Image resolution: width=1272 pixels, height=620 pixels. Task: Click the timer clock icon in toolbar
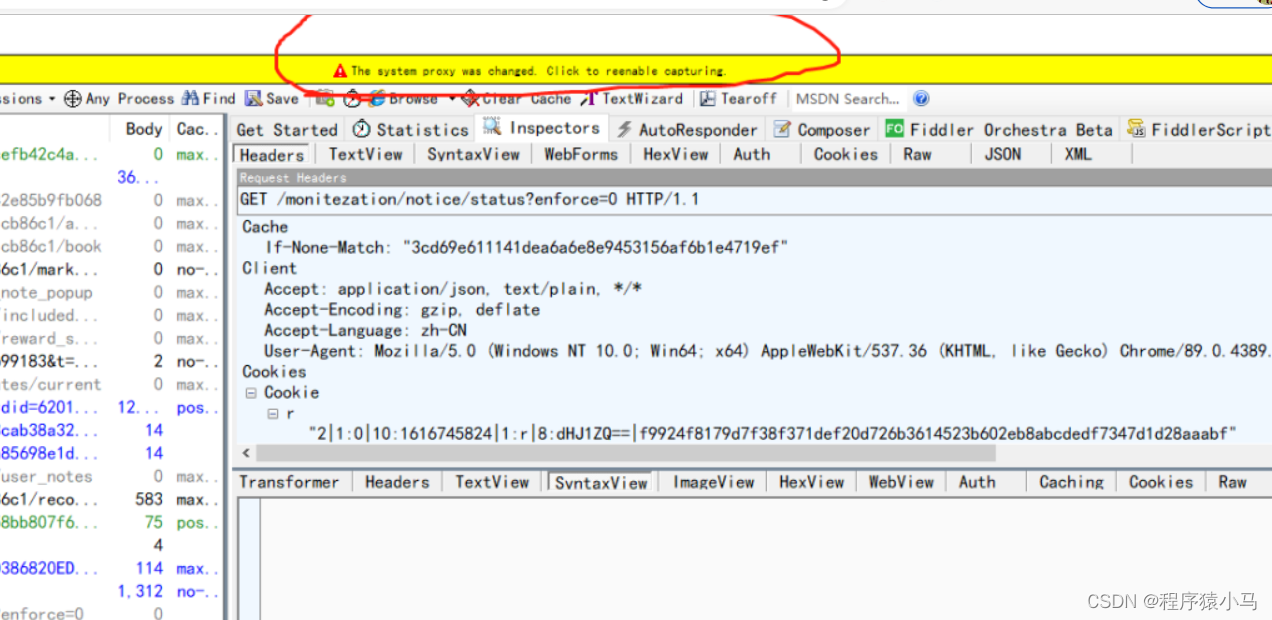(352, 98)
